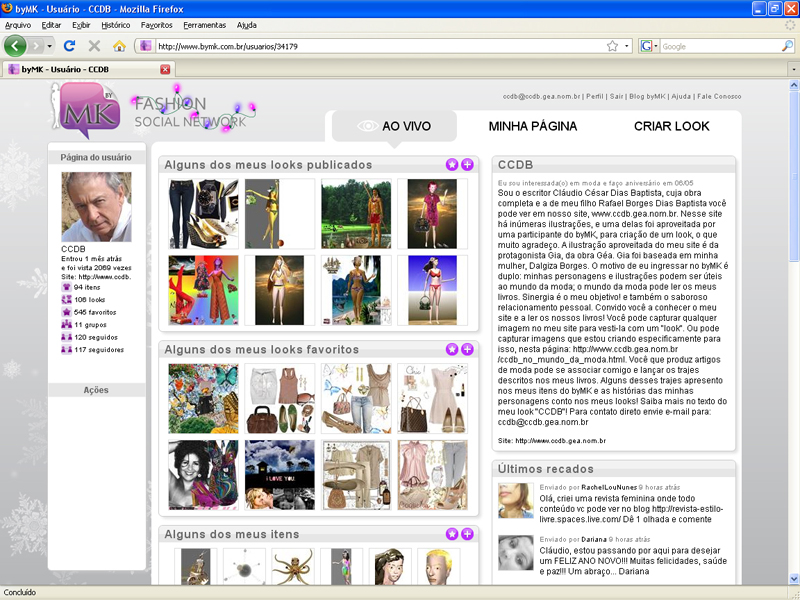
Task: Open the CCDB profile photo
Action: tap(96, 206)
